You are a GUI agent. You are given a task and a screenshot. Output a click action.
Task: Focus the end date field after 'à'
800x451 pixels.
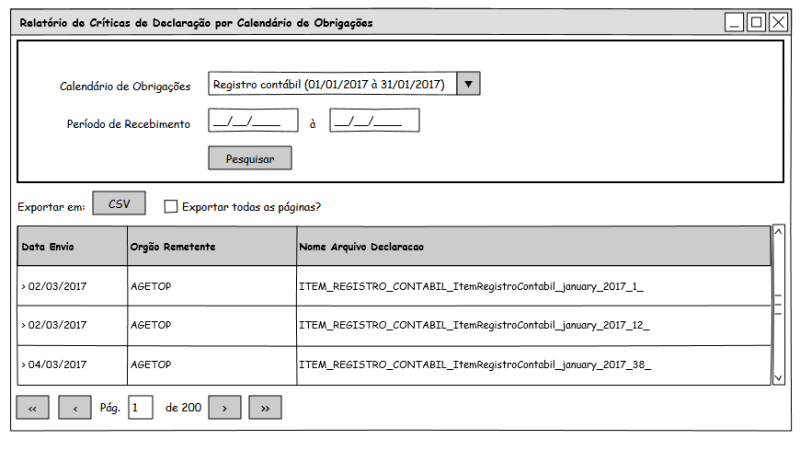(x=374, y=121)
